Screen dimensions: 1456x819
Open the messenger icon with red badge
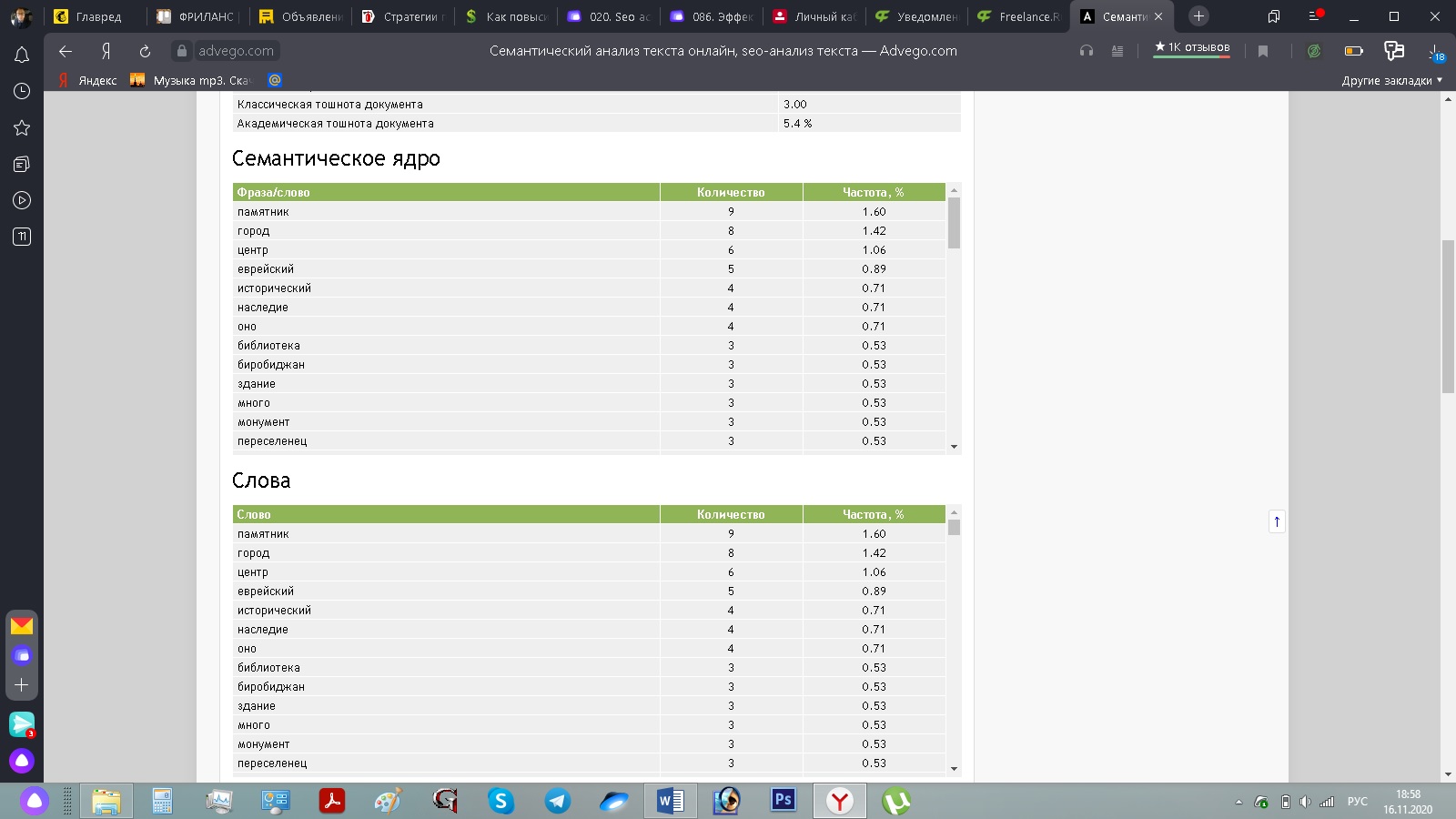(22, 724)
